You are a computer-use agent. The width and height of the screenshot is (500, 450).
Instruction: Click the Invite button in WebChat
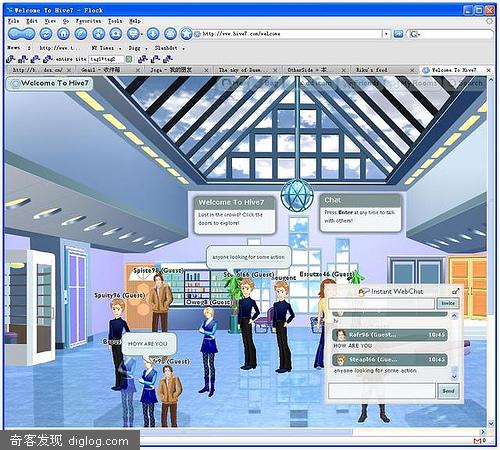click(x=448, y=303)
